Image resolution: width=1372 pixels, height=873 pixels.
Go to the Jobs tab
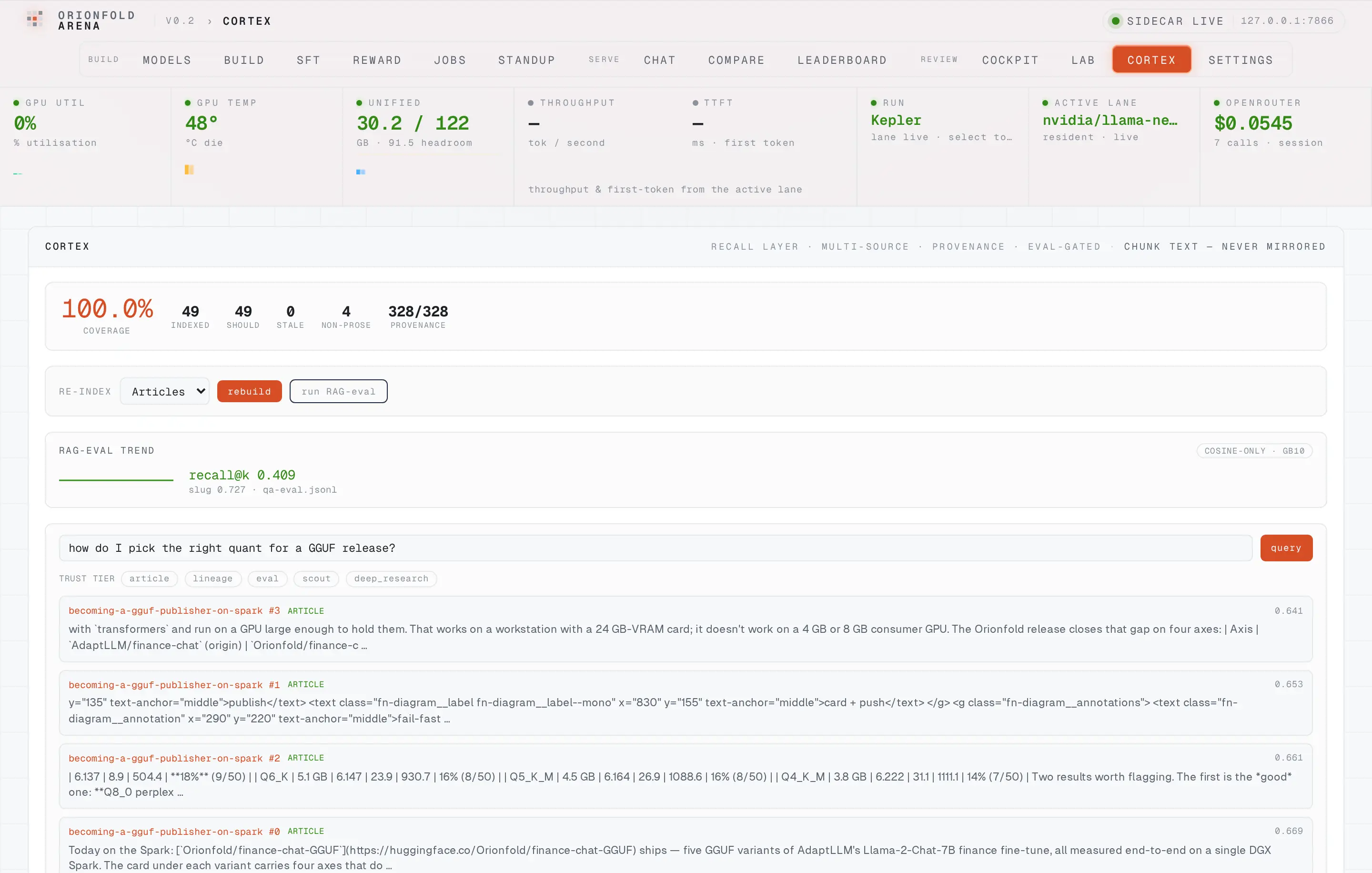click(450, 60)
